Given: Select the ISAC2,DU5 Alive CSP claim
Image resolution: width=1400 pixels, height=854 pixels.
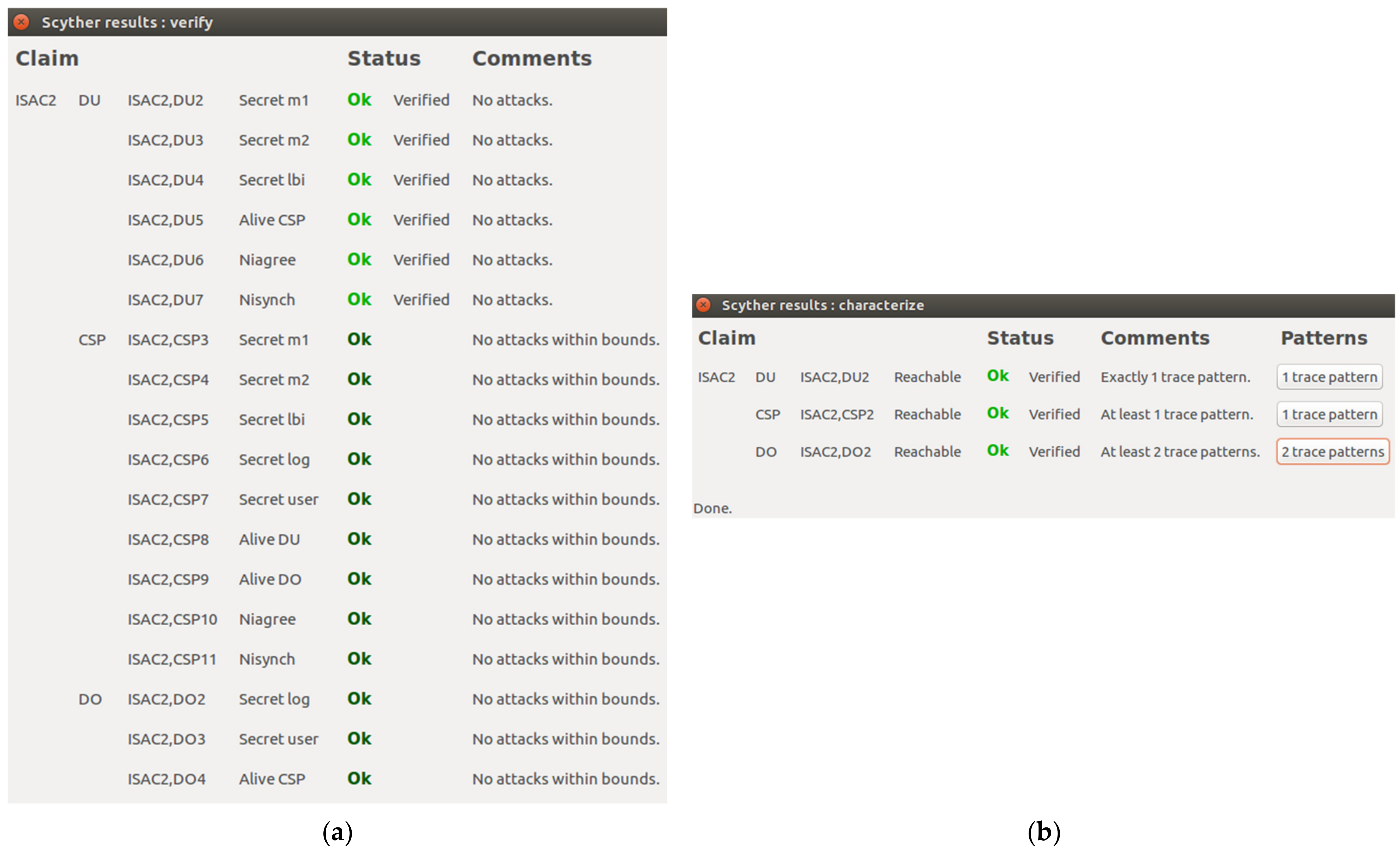Looking at the screenshot, I should click(272, 220).
